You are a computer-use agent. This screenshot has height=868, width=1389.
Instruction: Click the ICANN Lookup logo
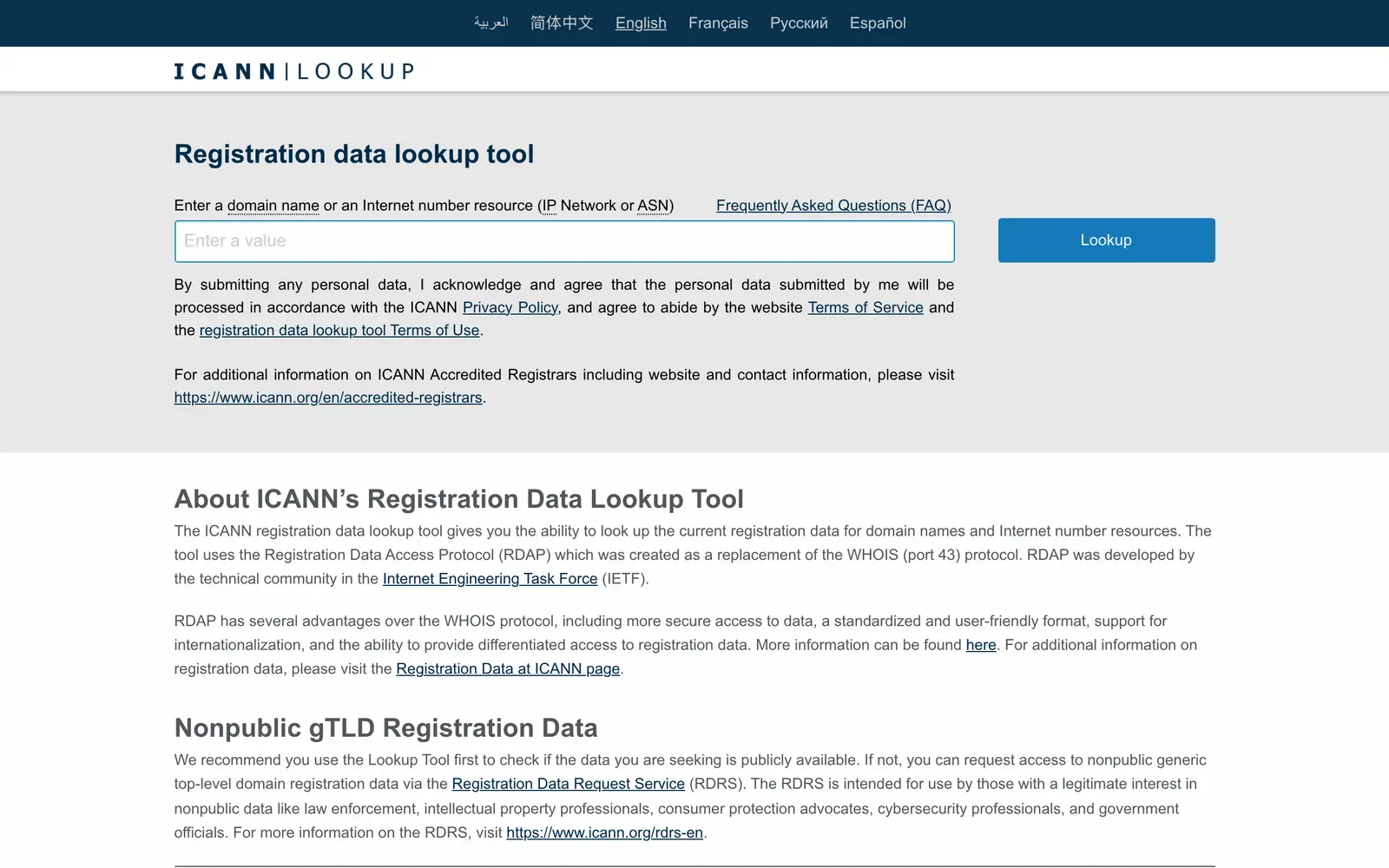(x=294, y=71)
